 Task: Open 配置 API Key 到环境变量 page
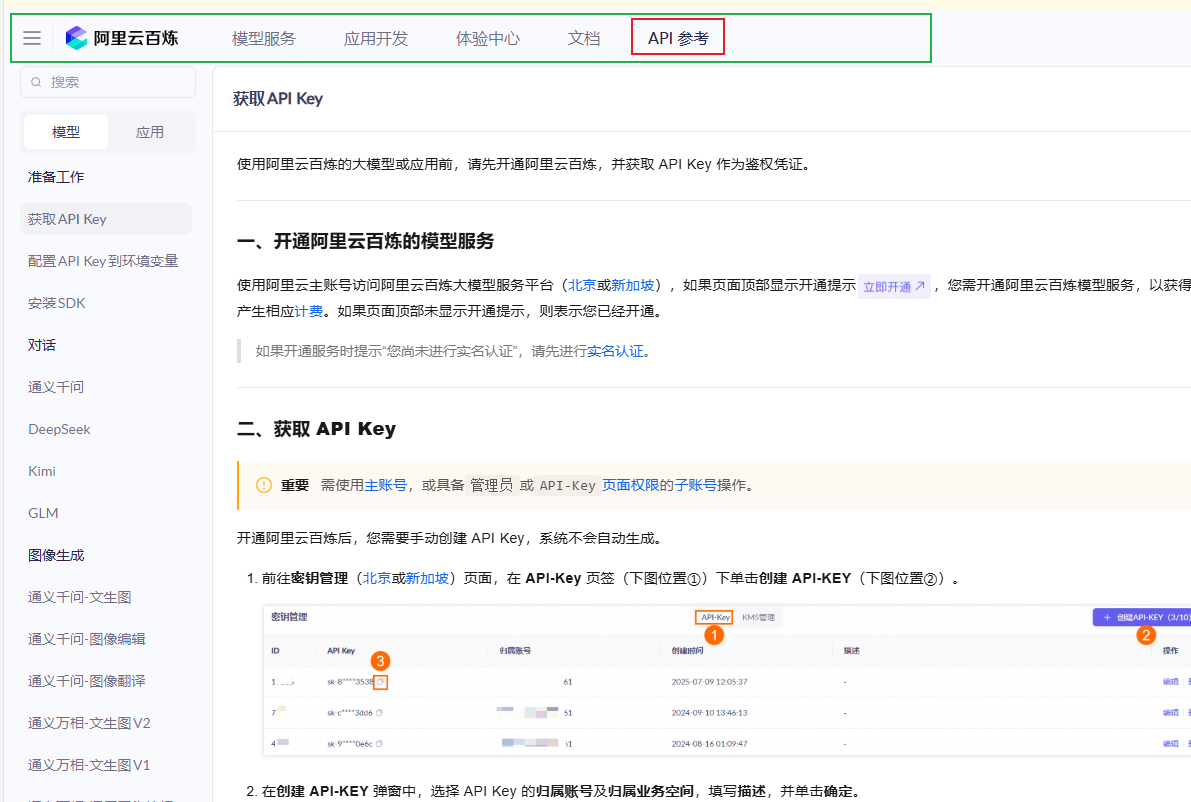tap(103, 260)
